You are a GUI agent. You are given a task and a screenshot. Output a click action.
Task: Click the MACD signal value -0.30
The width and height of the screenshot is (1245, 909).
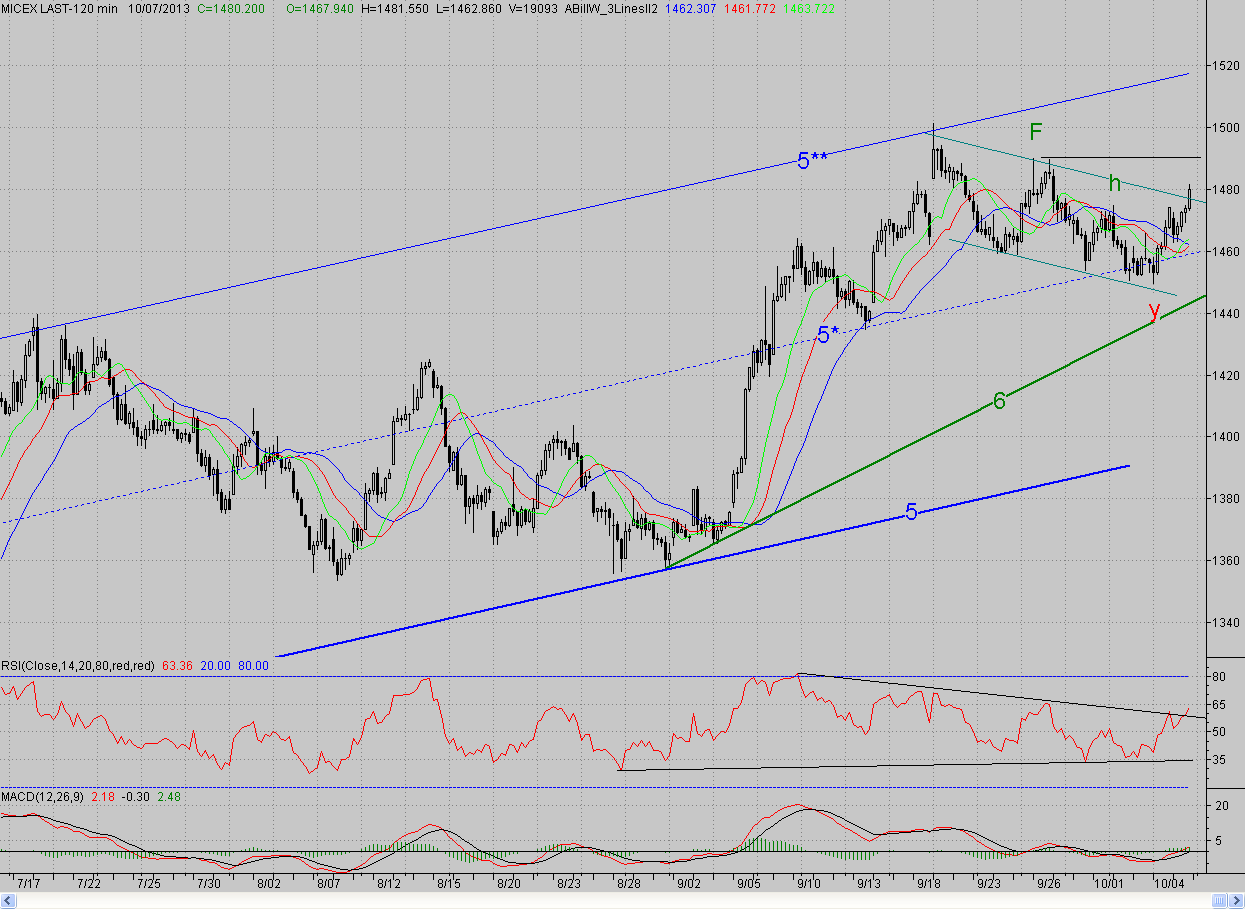(136, 796)
